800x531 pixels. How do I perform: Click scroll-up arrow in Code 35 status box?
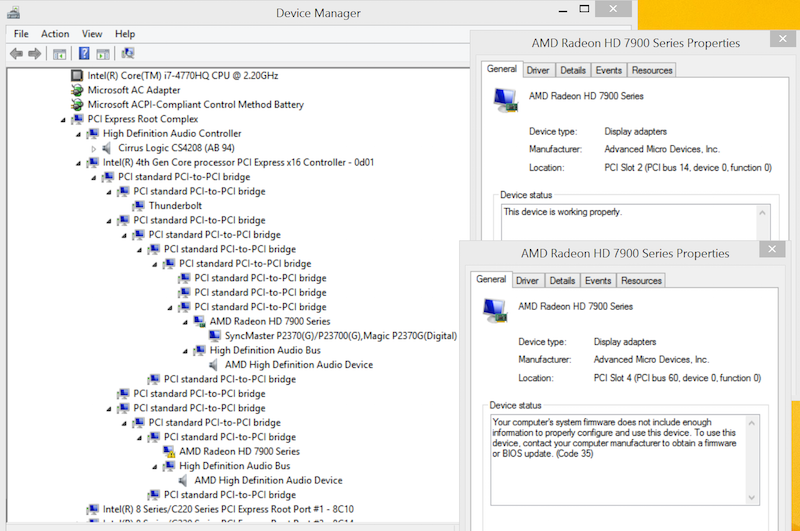tap(752, 423)
